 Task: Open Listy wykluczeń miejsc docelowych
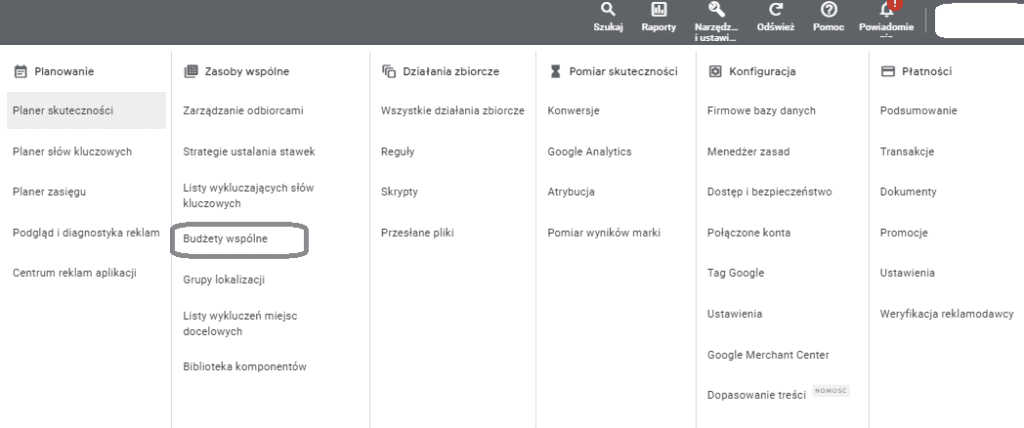click(x=240, y=323)
